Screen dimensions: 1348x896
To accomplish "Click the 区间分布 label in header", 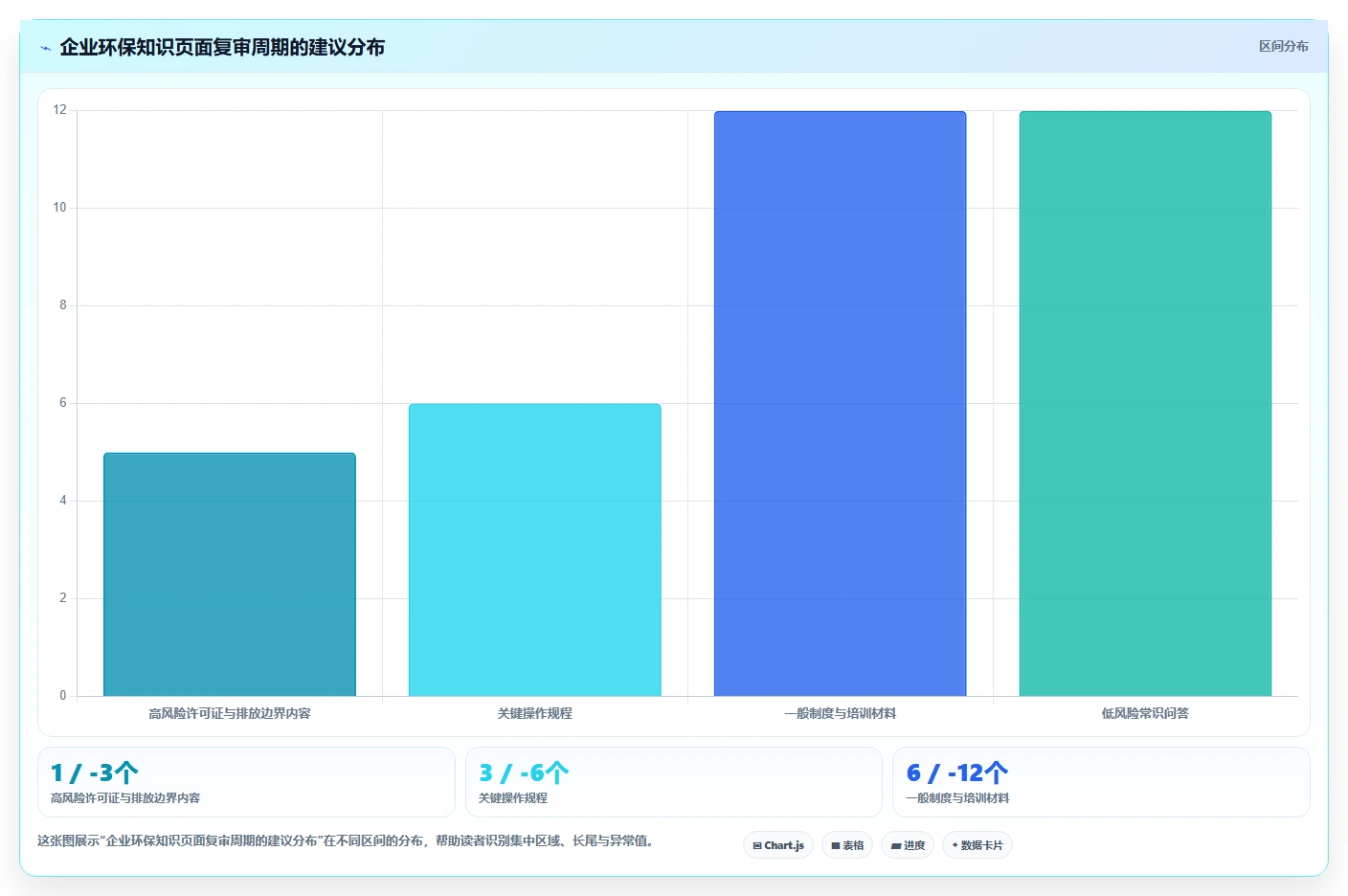I will click(x=1283, y=46).
